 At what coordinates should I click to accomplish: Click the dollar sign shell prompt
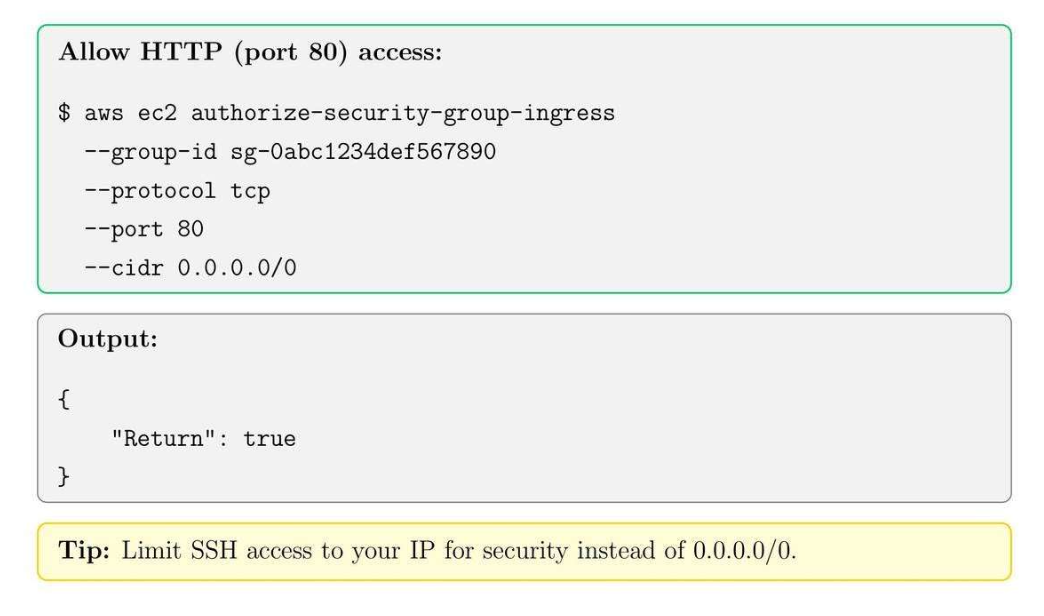click(64, 114)
